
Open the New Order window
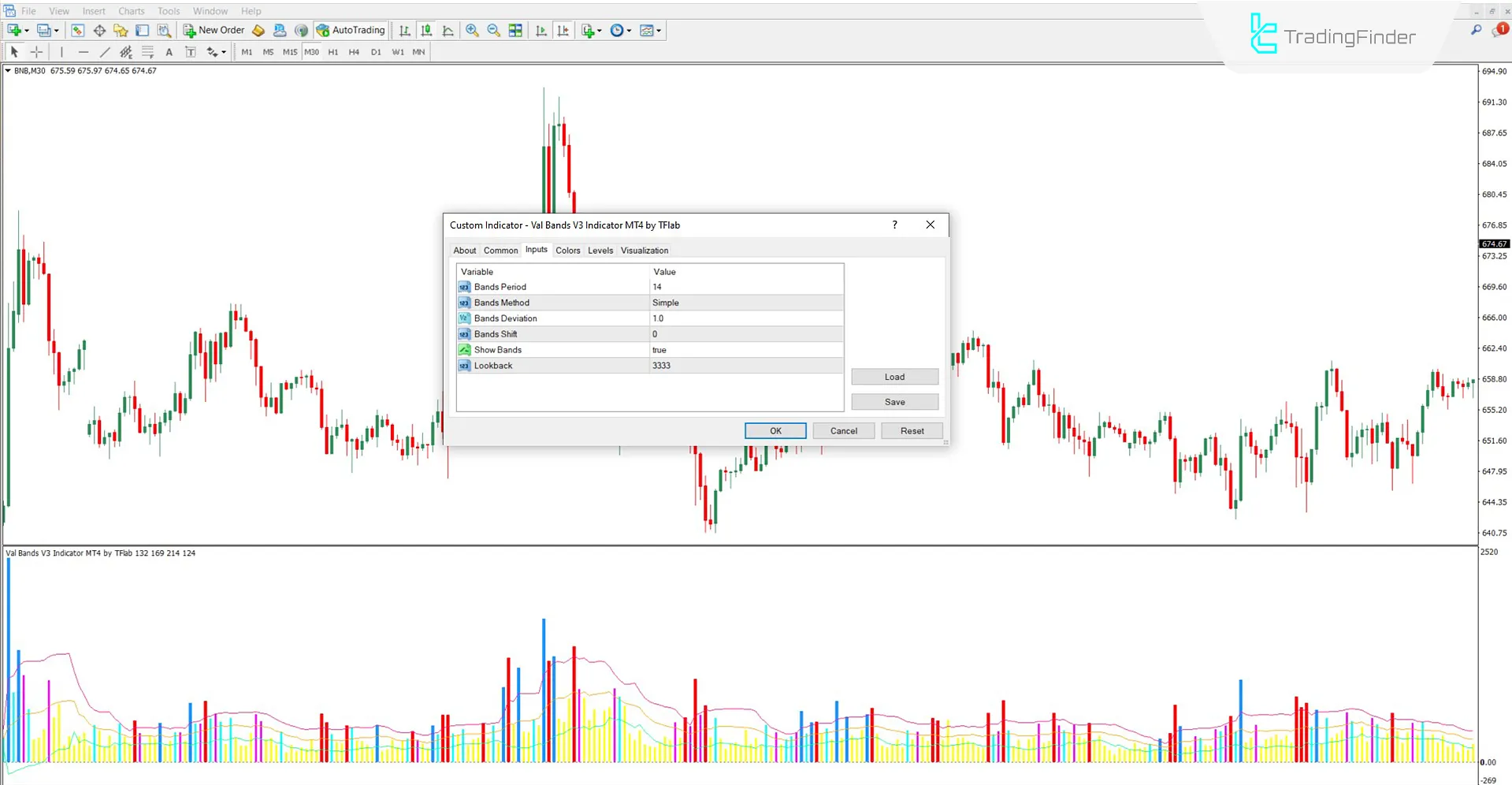click(214, 30)
